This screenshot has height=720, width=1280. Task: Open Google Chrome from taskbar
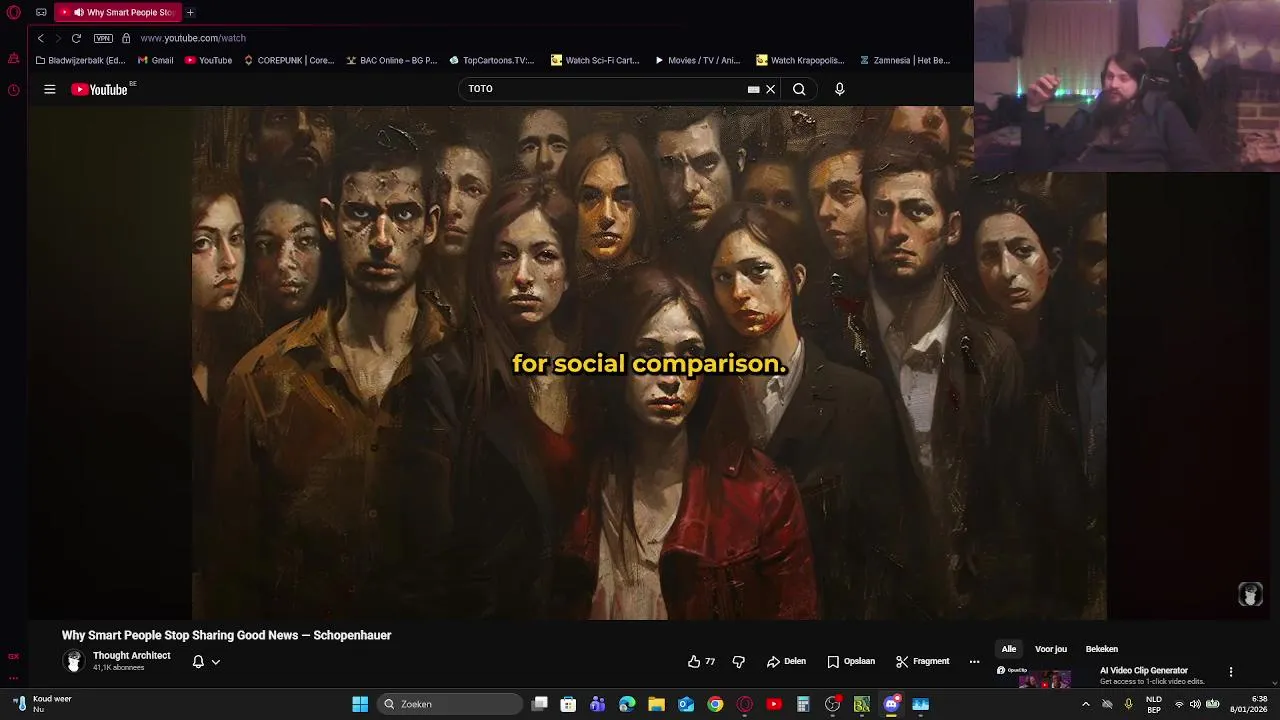pos(715,704)
